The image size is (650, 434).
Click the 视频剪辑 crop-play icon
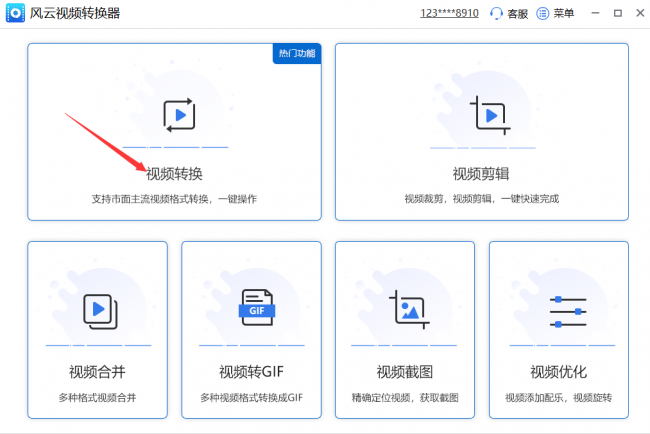point(490,115)
